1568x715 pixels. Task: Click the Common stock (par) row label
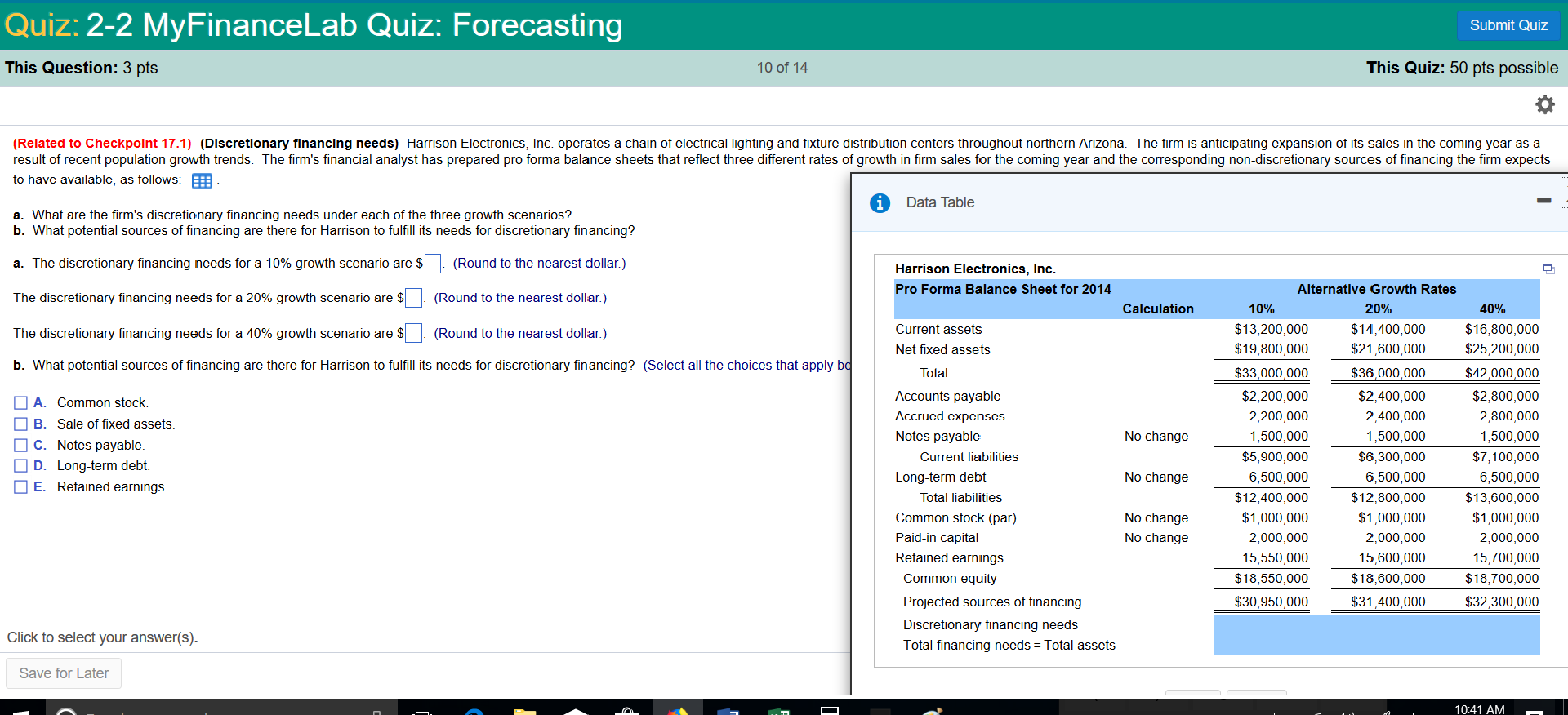tap(955, 518)
